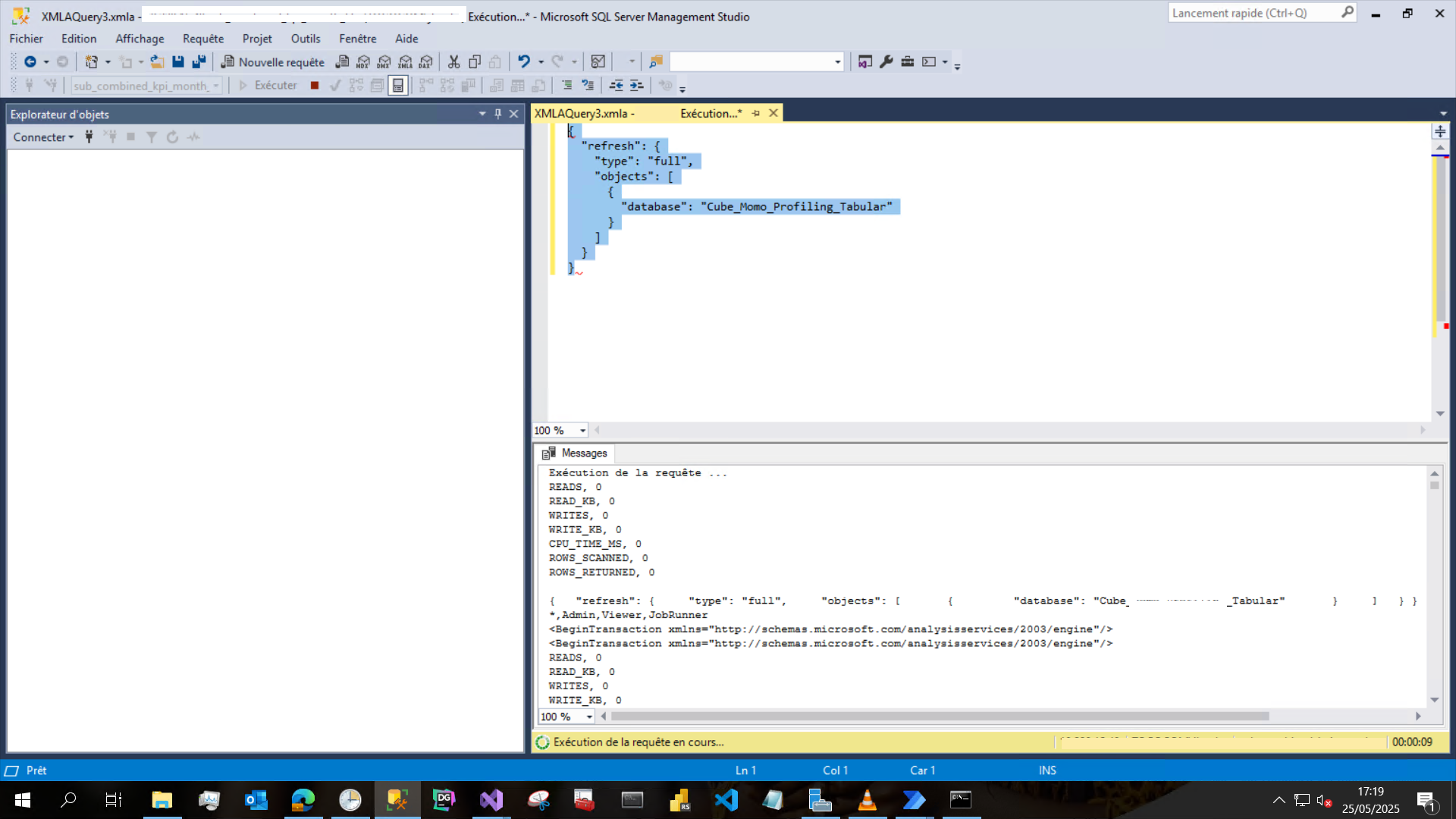Open a new DMX query
This screenshot has width=1456, height=819.
384,61
